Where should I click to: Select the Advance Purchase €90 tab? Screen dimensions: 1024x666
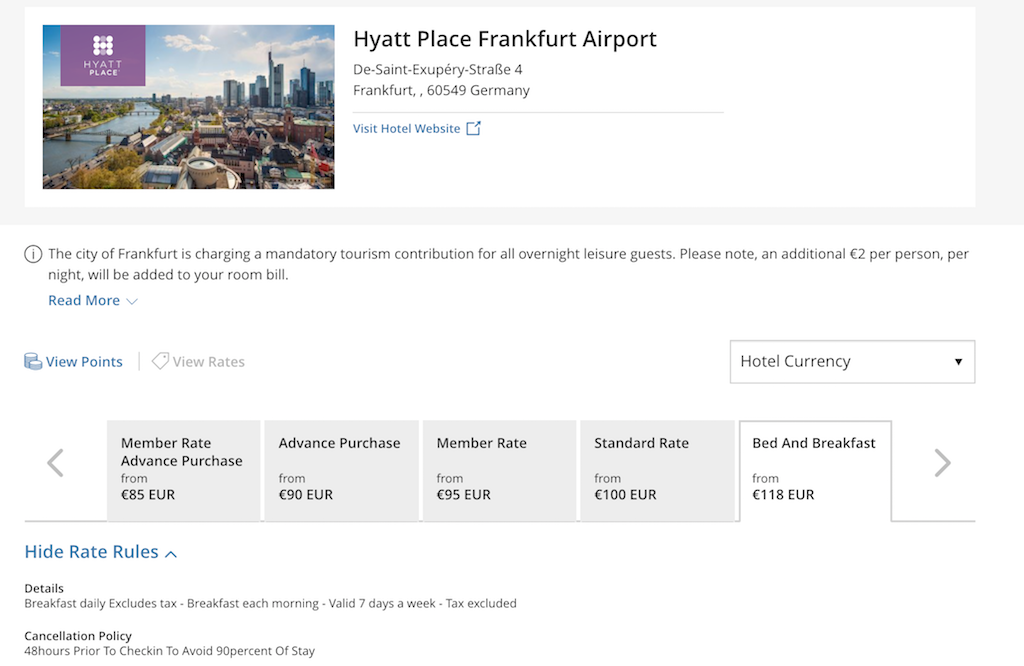click(x=341, y=470)
